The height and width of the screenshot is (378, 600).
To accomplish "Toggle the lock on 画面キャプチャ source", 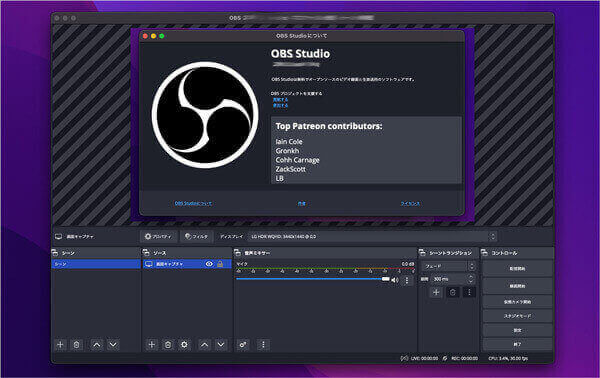I will 220,264.
